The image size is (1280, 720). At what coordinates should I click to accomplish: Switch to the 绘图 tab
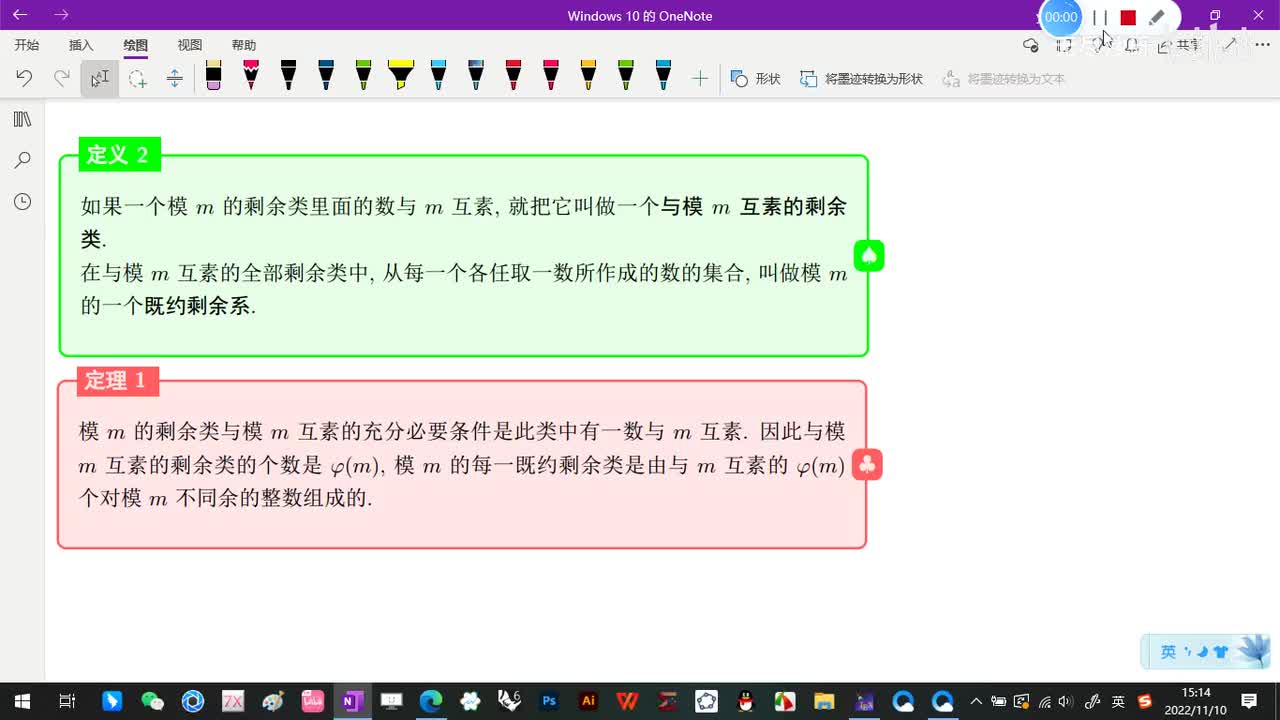(x=135, y=45)
